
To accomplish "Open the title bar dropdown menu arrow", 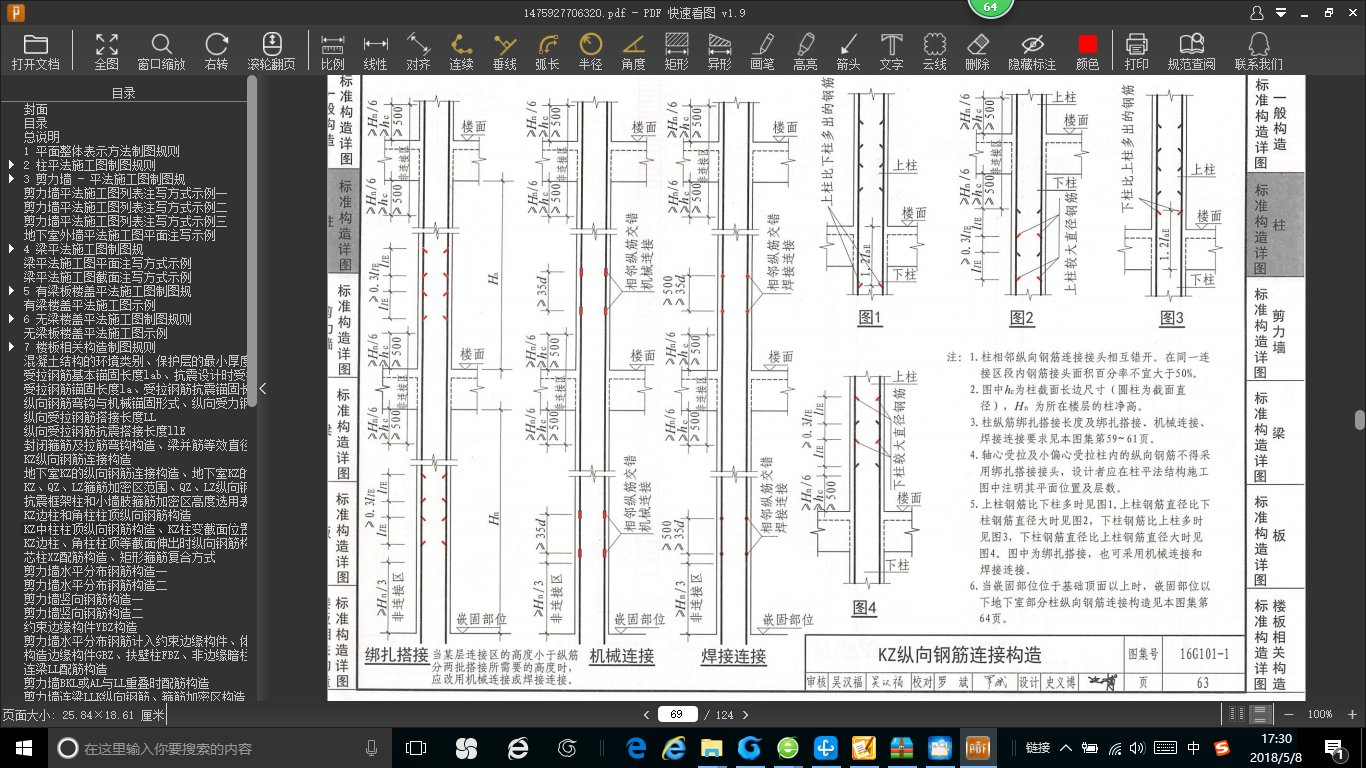I will click(x=1281, y=13).
